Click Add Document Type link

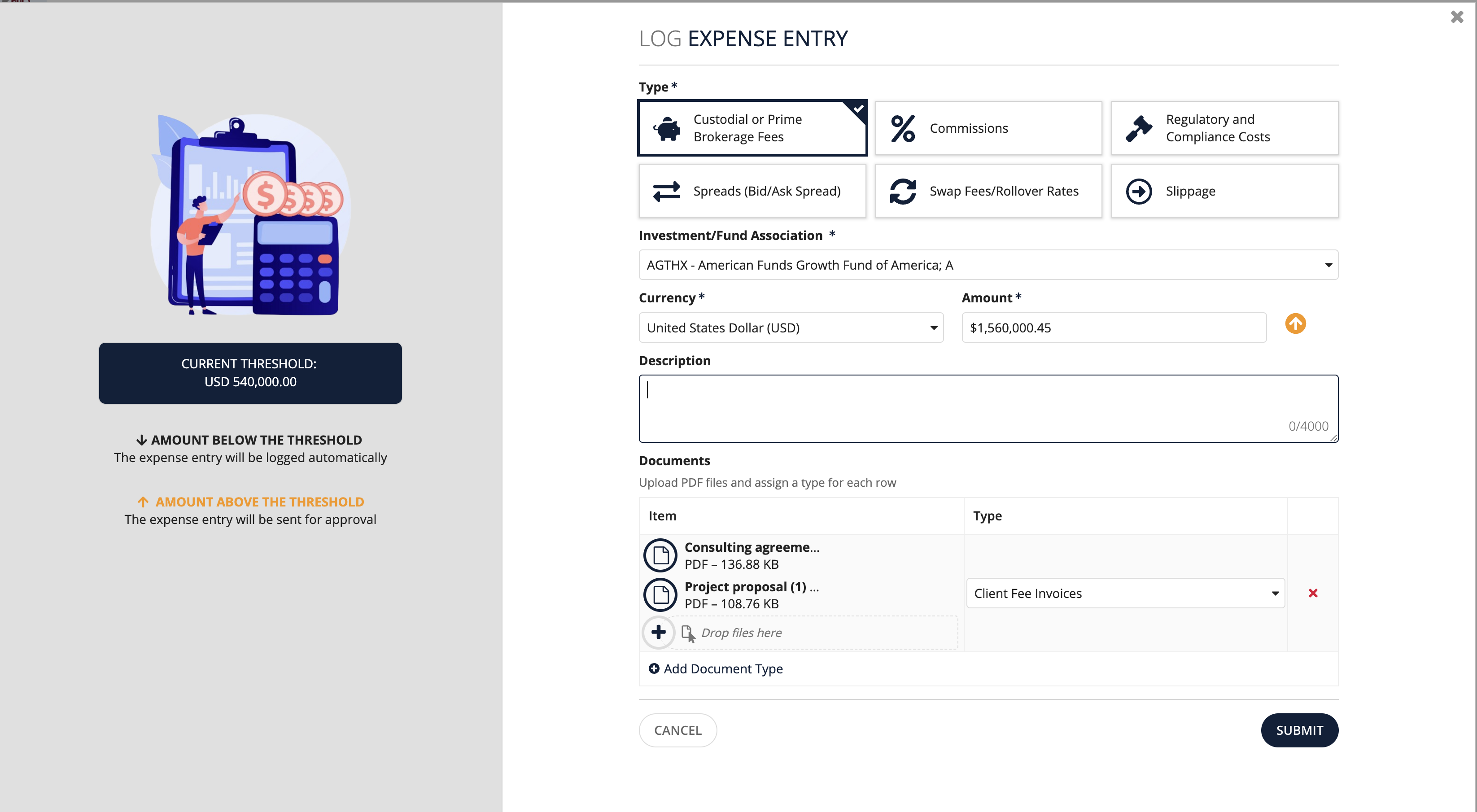(x=716, y=668)
